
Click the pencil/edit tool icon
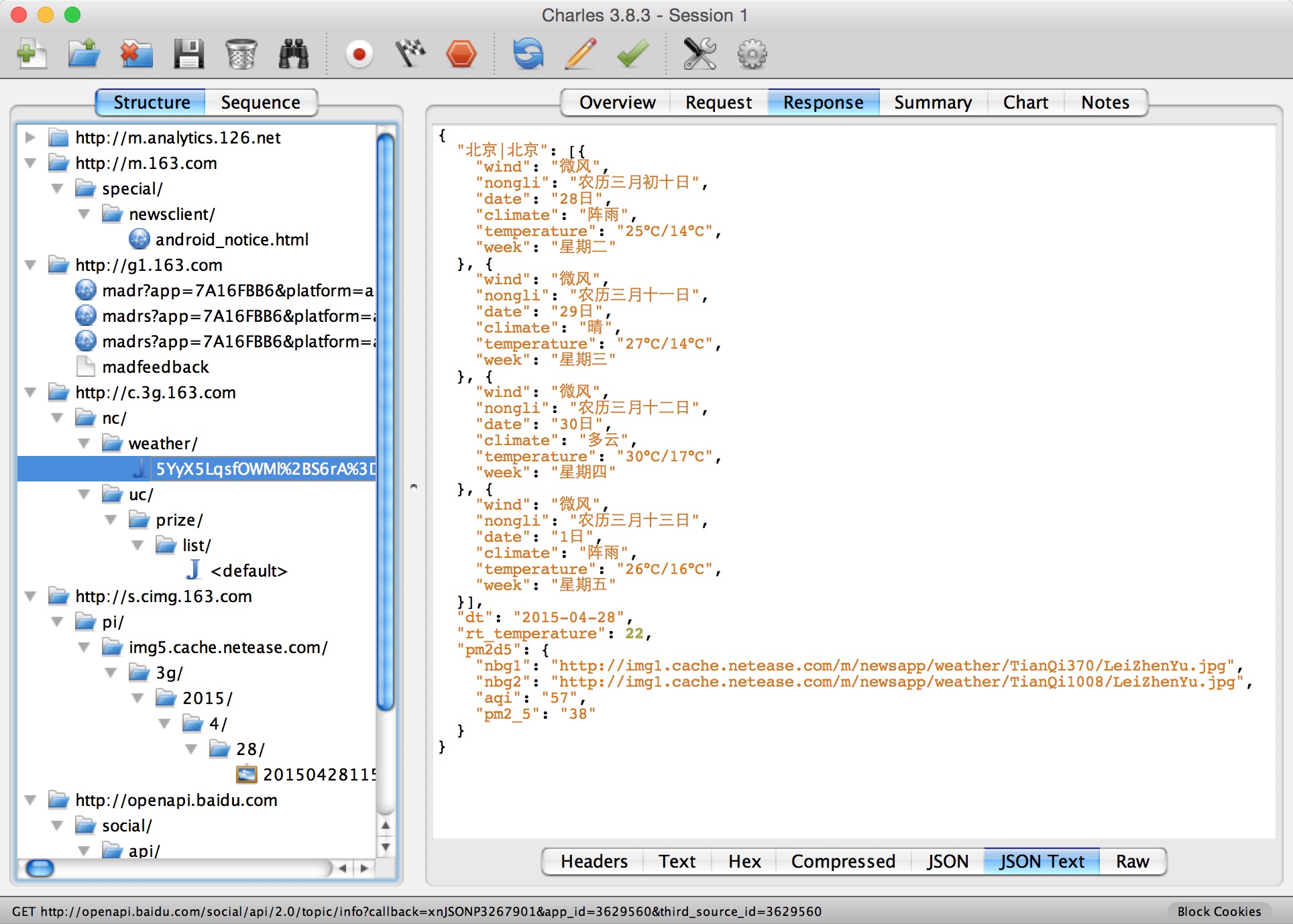click(x=577, y=54)
